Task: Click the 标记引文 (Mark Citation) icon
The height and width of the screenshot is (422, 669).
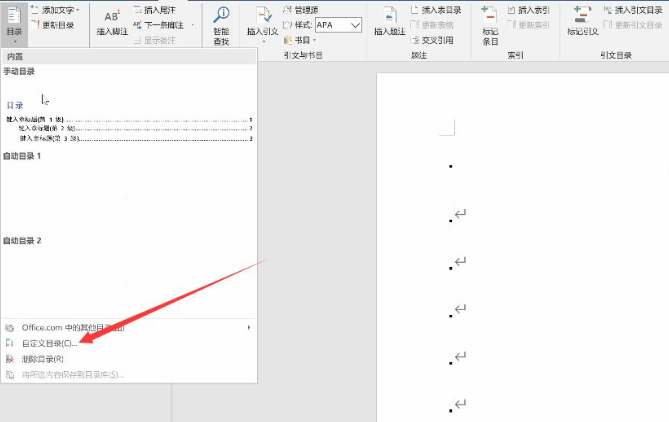Action: 583,20
